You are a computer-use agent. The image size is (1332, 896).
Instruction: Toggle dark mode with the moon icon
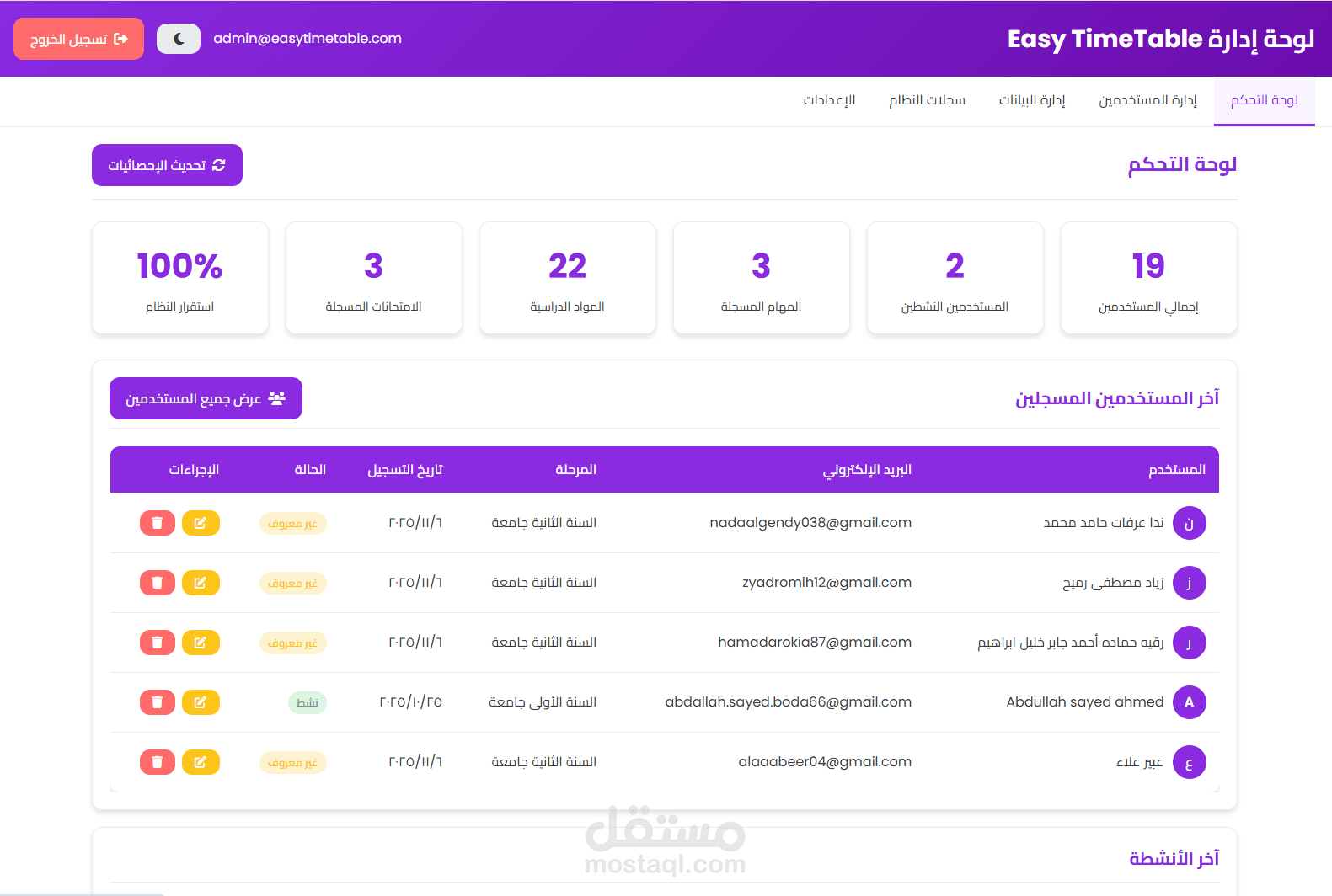[179, 39]
